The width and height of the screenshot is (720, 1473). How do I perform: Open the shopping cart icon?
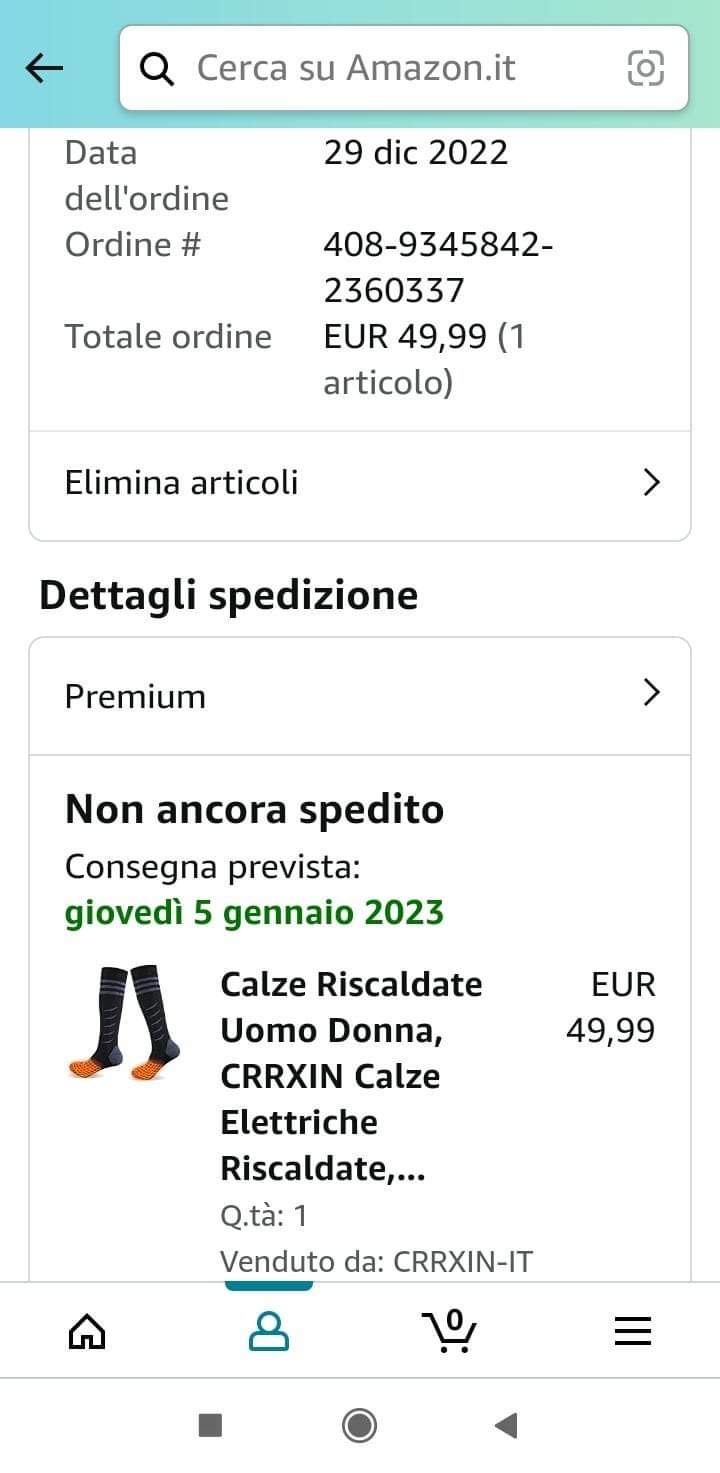pos(449,1331)
